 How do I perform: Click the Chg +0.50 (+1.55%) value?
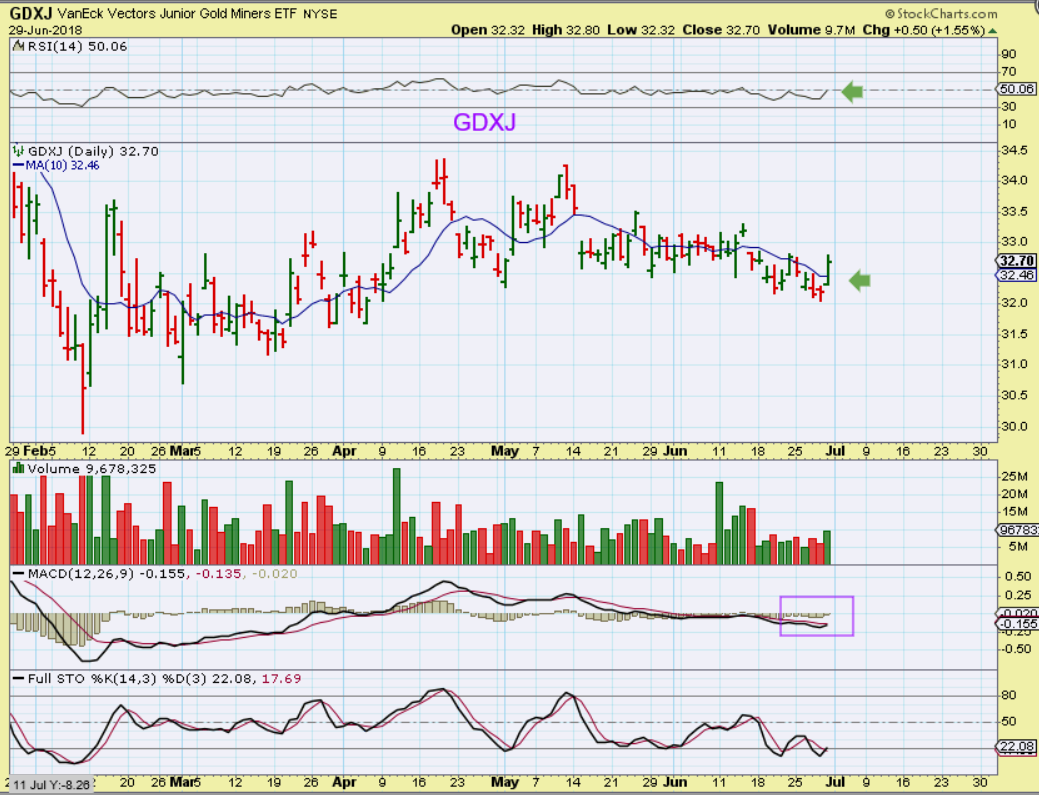click(x=923, y=30)
